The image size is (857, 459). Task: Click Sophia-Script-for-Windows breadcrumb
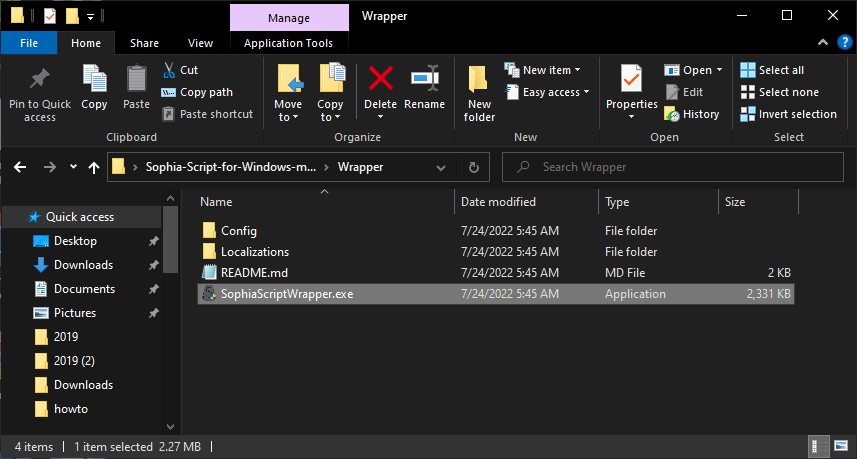pyautogui.click(x=231, y=167)
